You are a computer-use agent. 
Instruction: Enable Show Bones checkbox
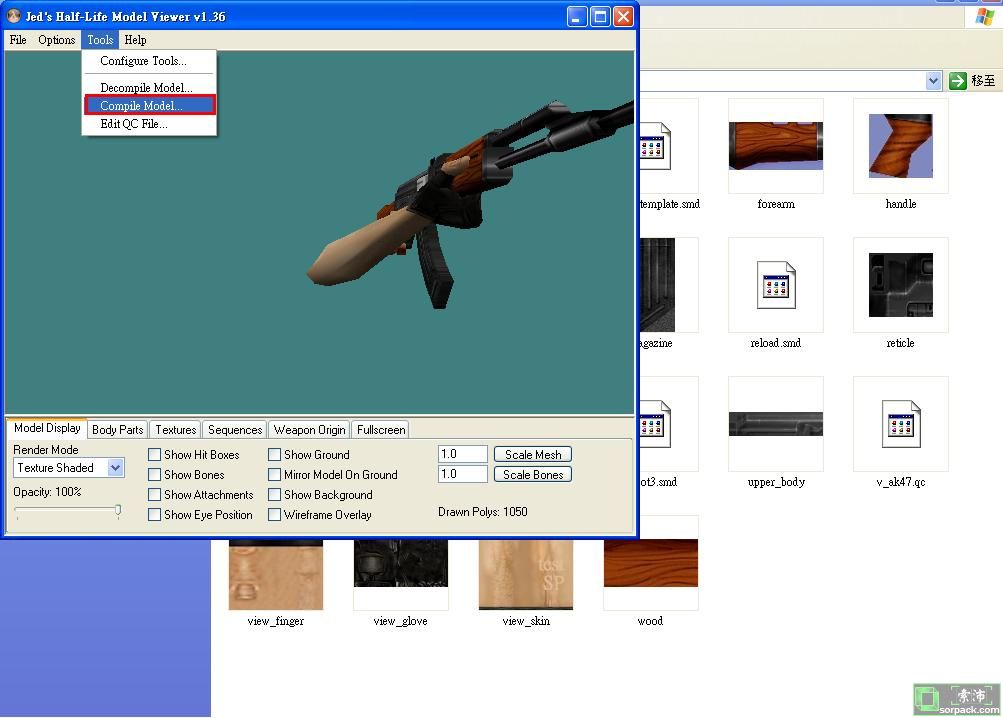(154, 475)
